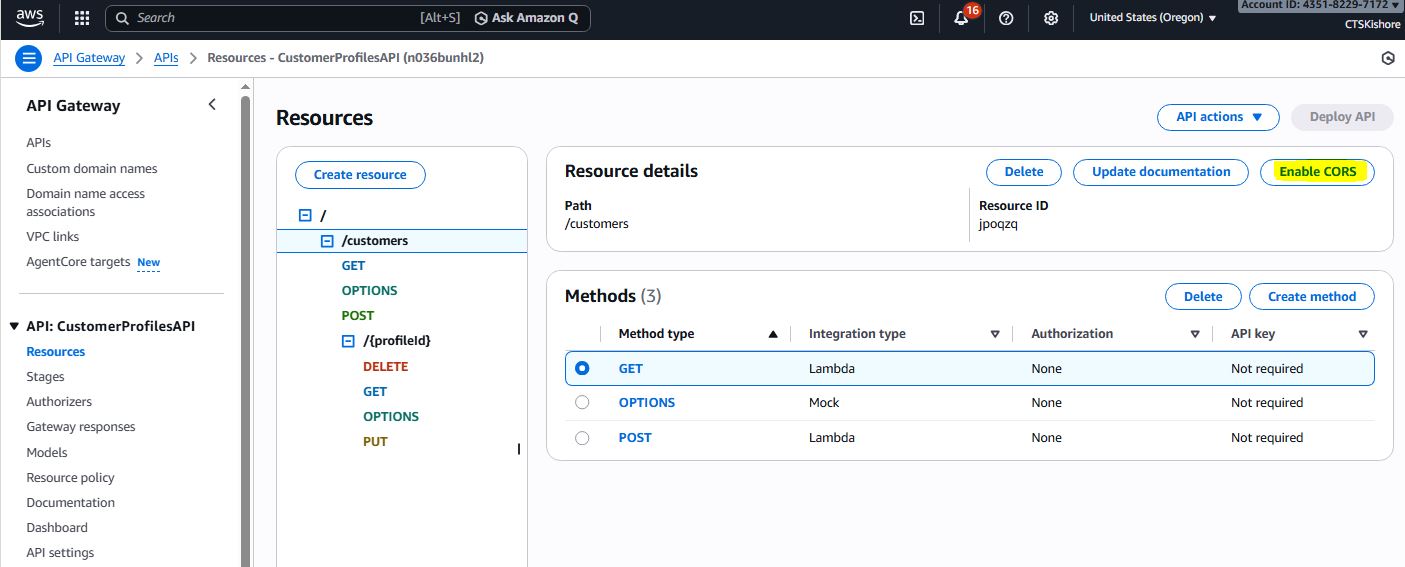This screenshot has width=1405, height=567.
Task: Collapse the /{profileId} resource node
Action: point(348,341)
